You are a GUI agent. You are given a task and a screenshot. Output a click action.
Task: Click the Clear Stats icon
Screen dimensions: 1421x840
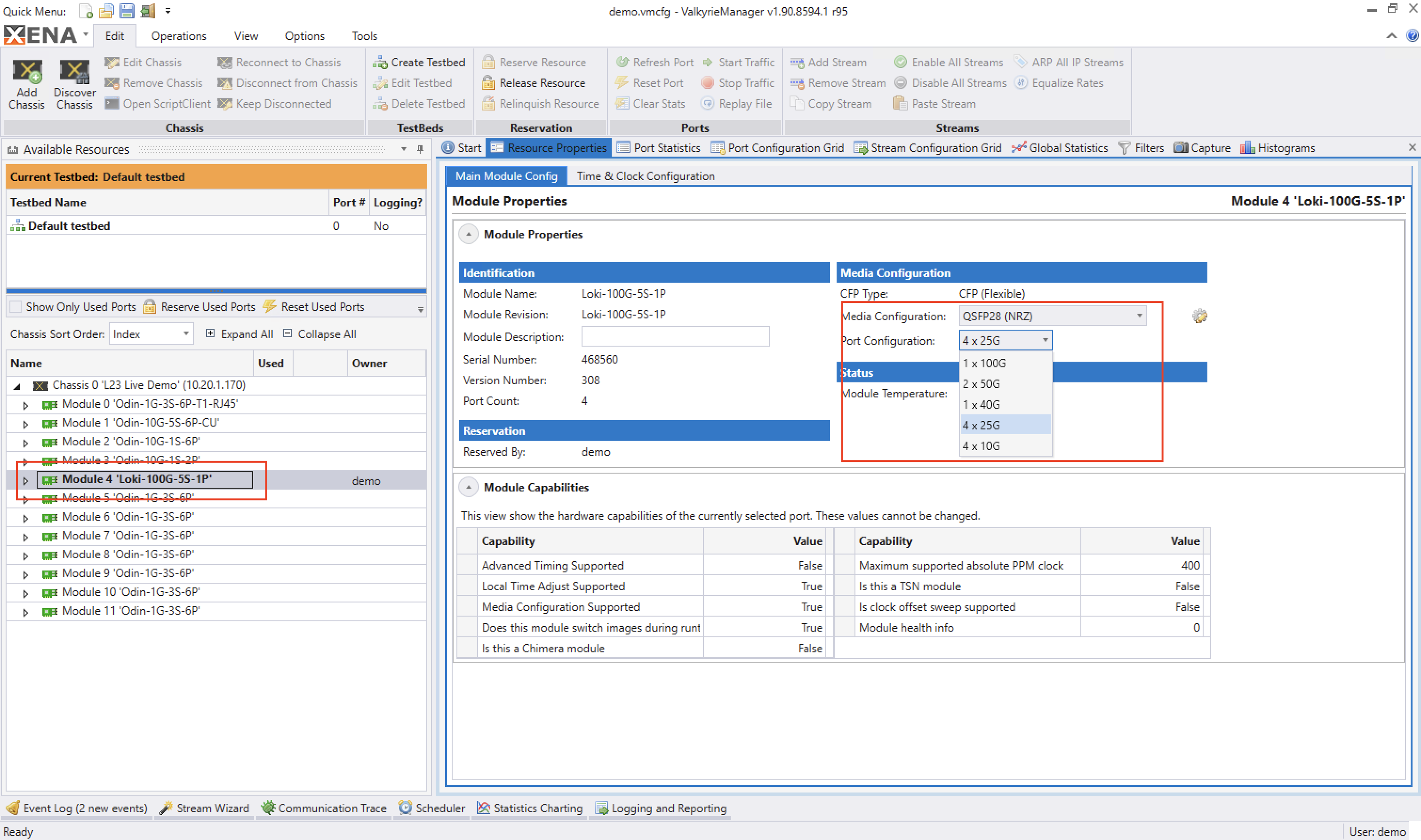622,103
